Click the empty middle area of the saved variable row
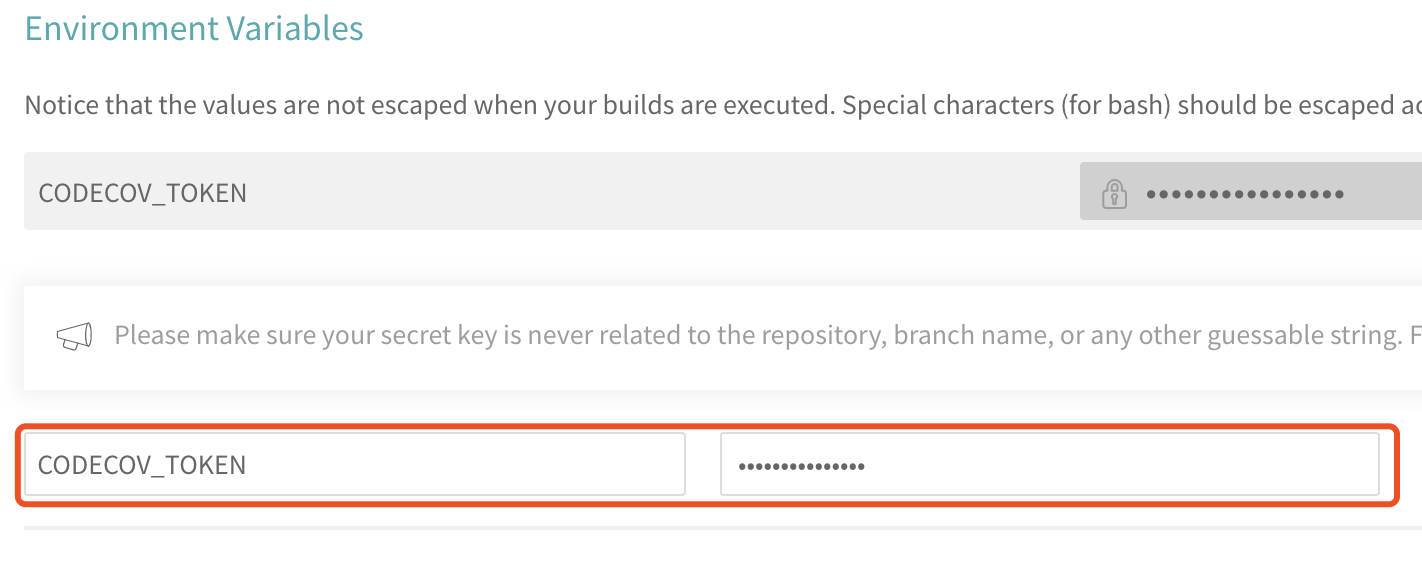Viewport: 1422px width, 574px height. point(660,191)
